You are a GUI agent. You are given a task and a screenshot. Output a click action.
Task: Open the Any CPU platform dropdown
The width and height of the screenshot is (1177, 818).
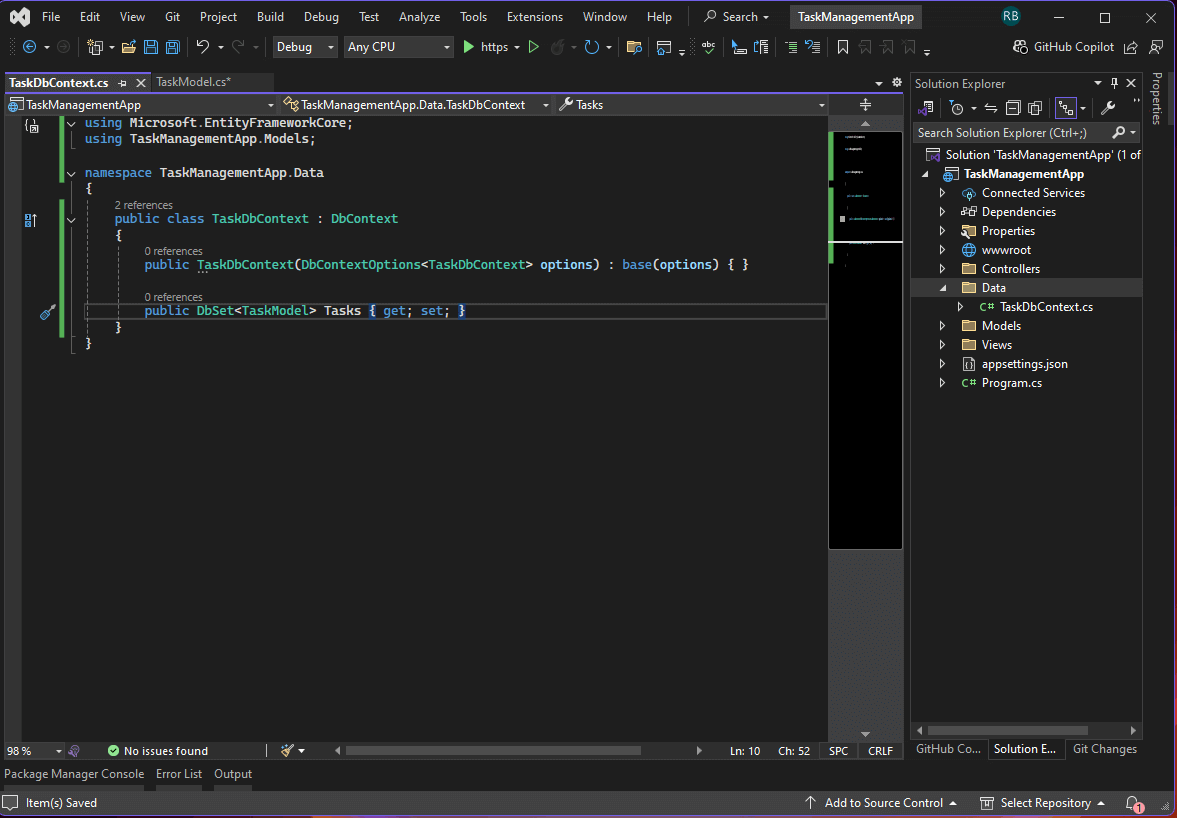[398, 47]
